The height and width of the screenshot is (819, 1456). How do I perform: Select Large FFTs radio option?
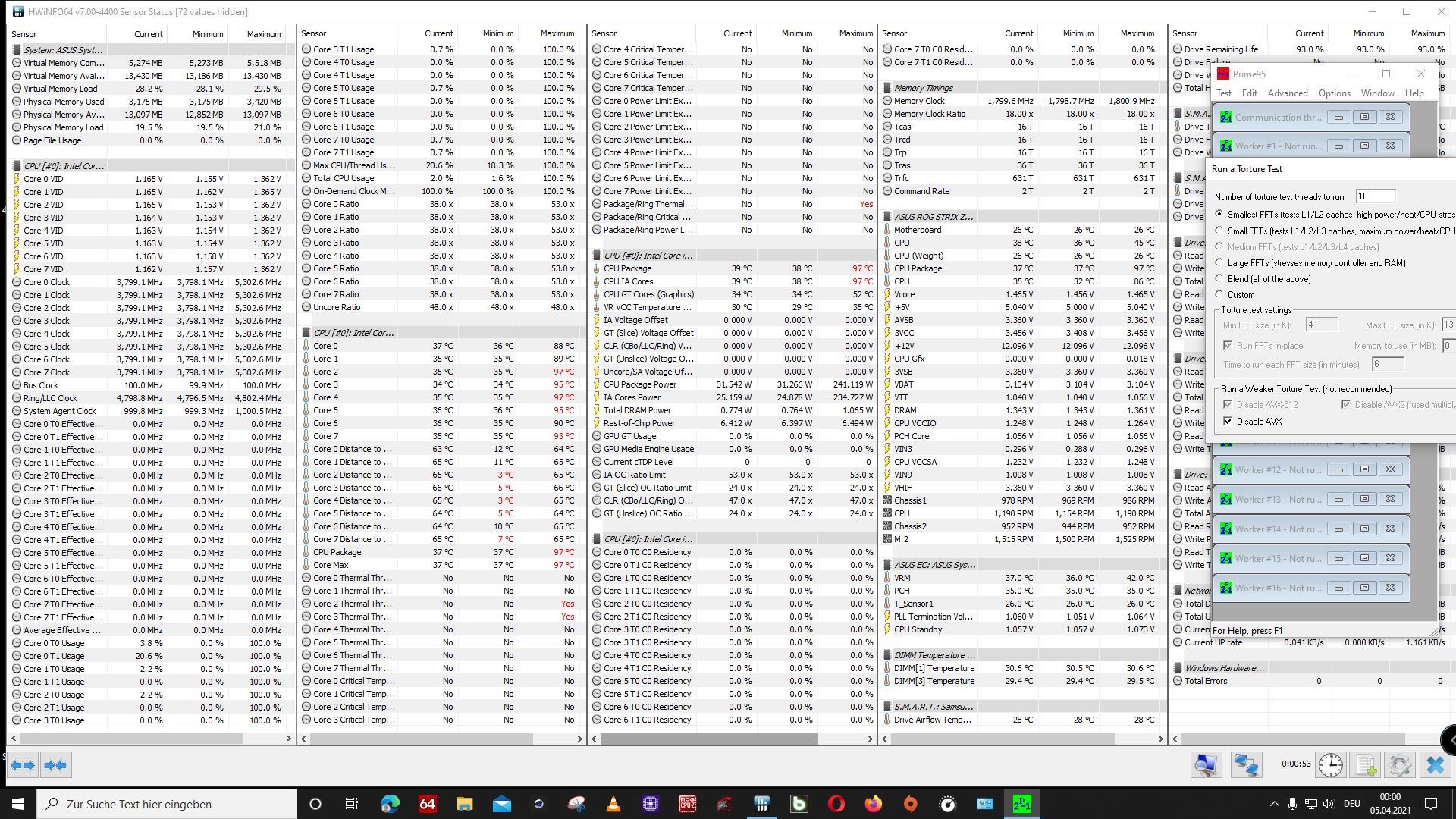point(1219,263)
